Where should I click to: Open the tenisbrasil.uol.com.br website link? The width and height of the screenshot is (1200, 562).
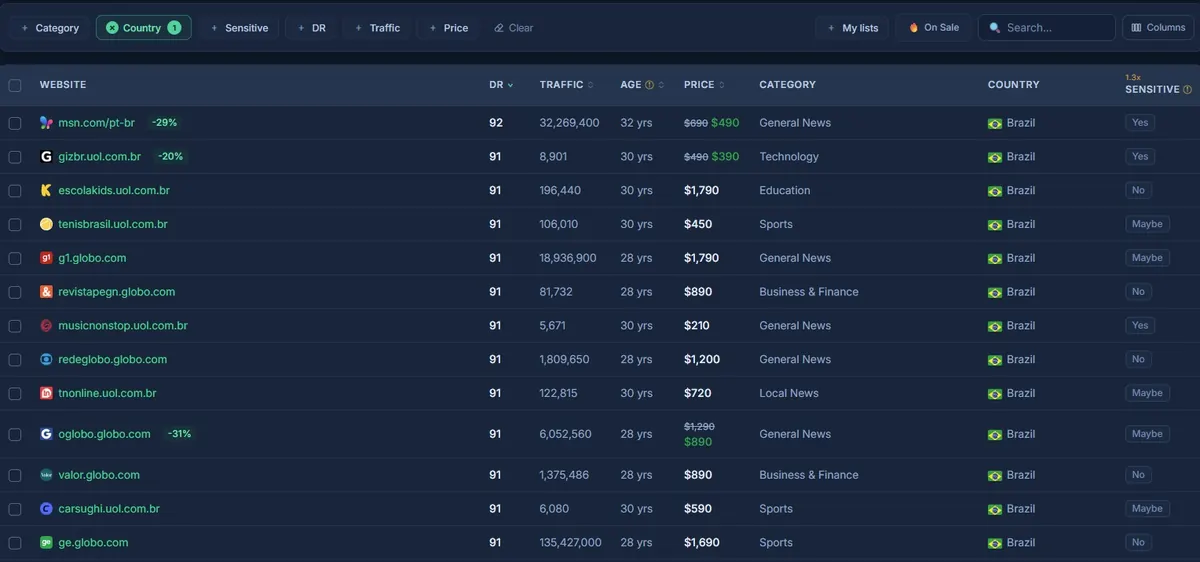click(113, 225)
